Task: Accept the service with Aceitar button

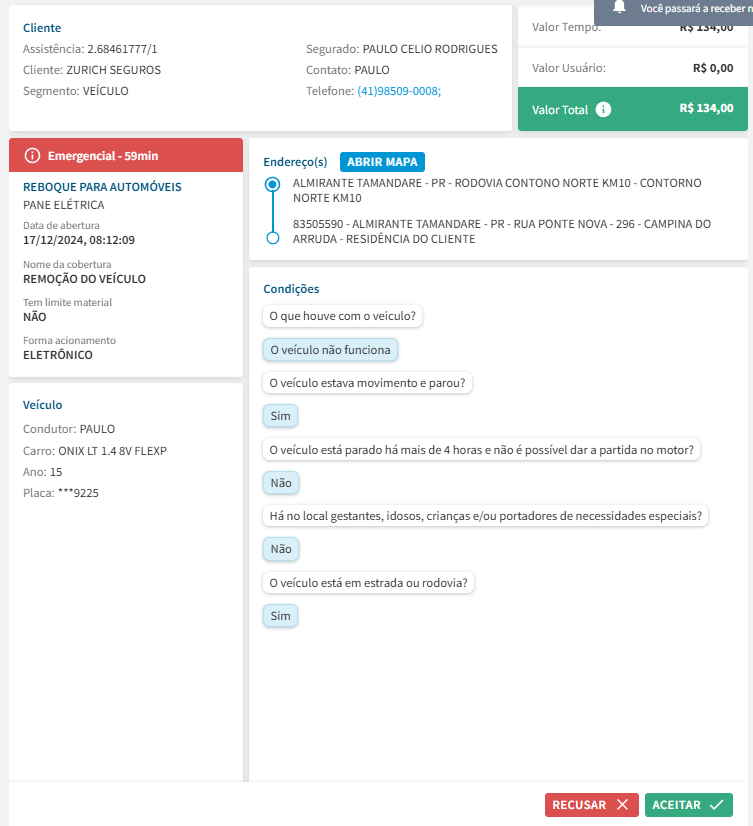Action: click(x=688, y=804)
